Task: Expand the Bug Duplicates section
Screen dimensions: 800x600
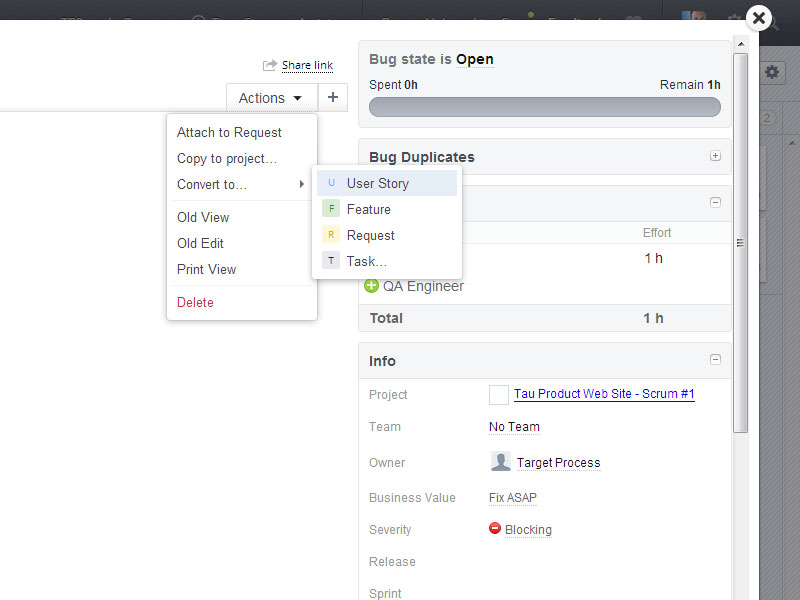Action: [x=715, y=155]
